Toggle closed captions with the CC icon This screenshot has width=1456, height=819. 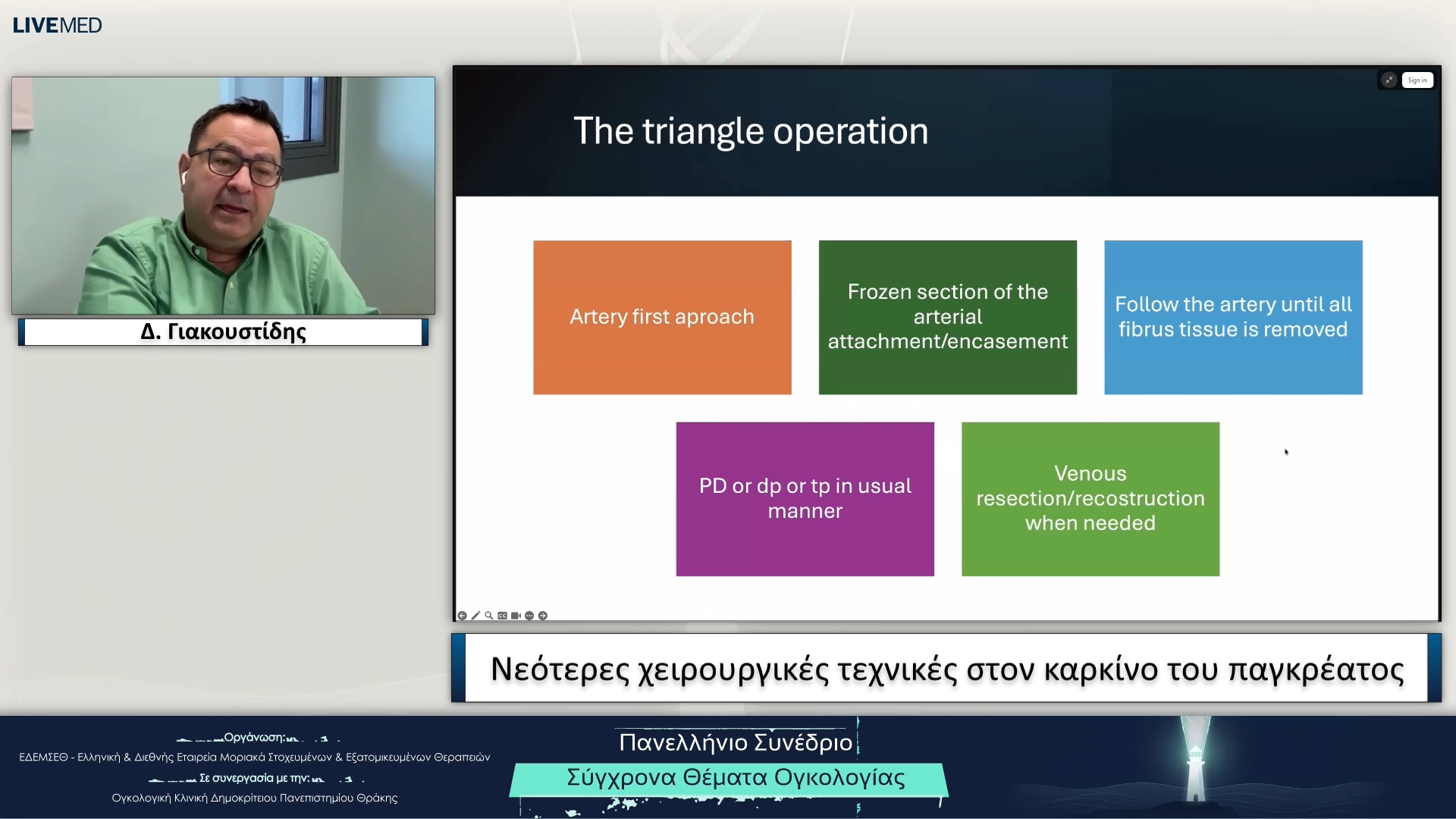click(502, 616)
